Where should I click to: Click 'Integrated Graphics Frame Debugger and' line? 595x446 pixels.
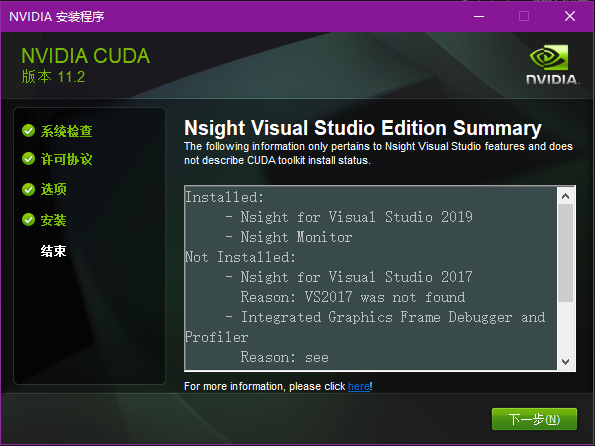385,317
